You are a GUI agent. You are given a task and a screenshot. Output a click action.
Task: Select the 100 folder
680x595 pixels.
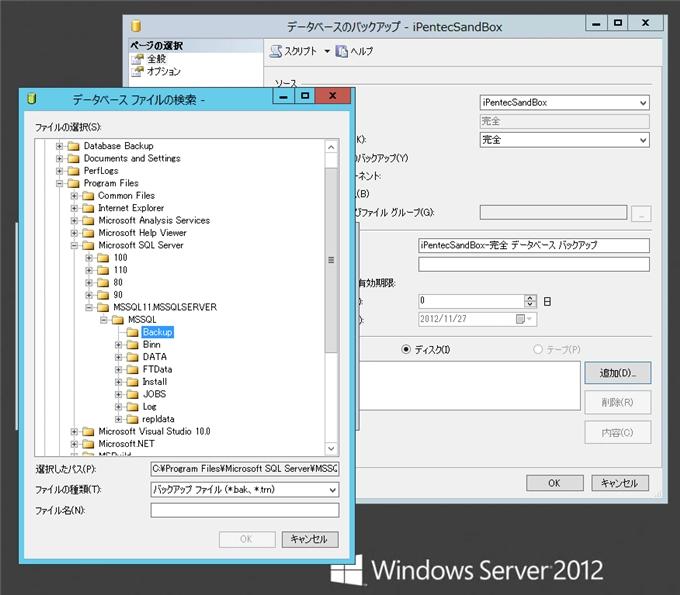tap(121, 258)
